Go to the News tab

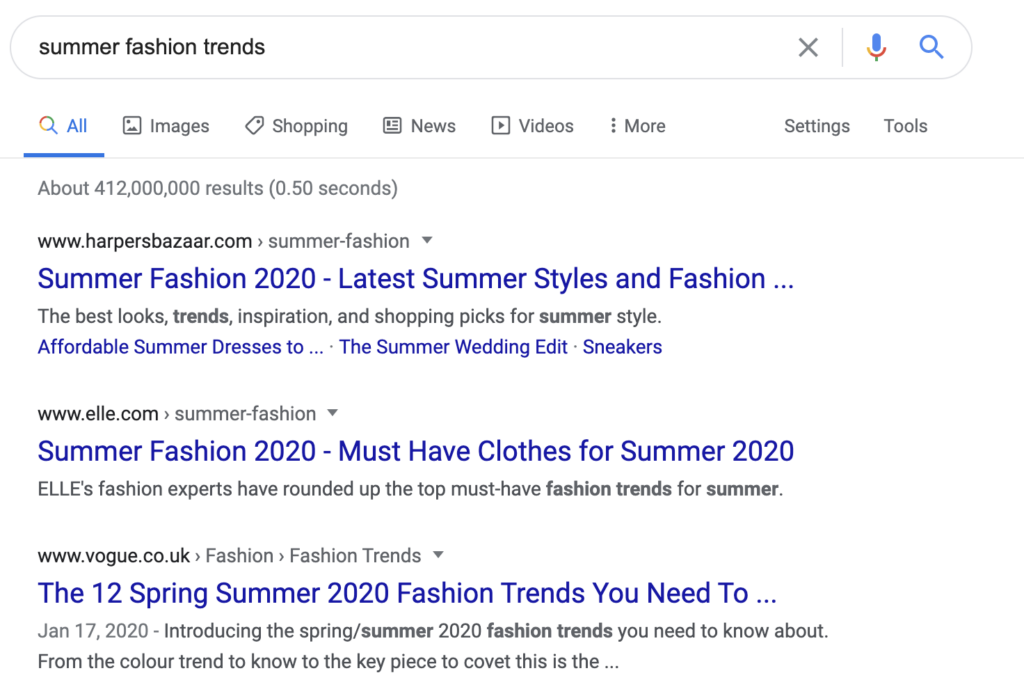(419, 126)
